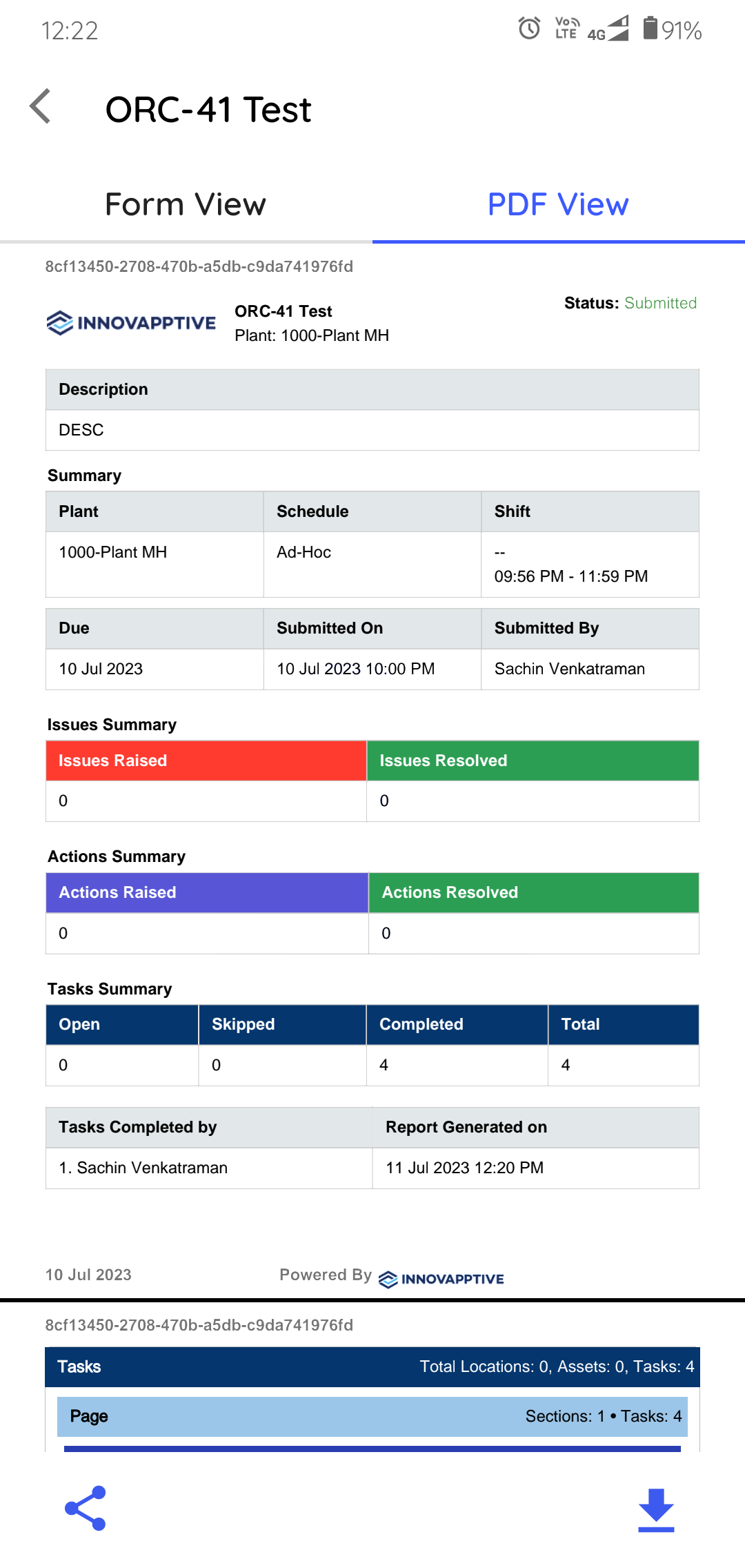Tap the red Issues Raised header
Image resolution: width=745 pixels, height=1568 pixels.
206,761
